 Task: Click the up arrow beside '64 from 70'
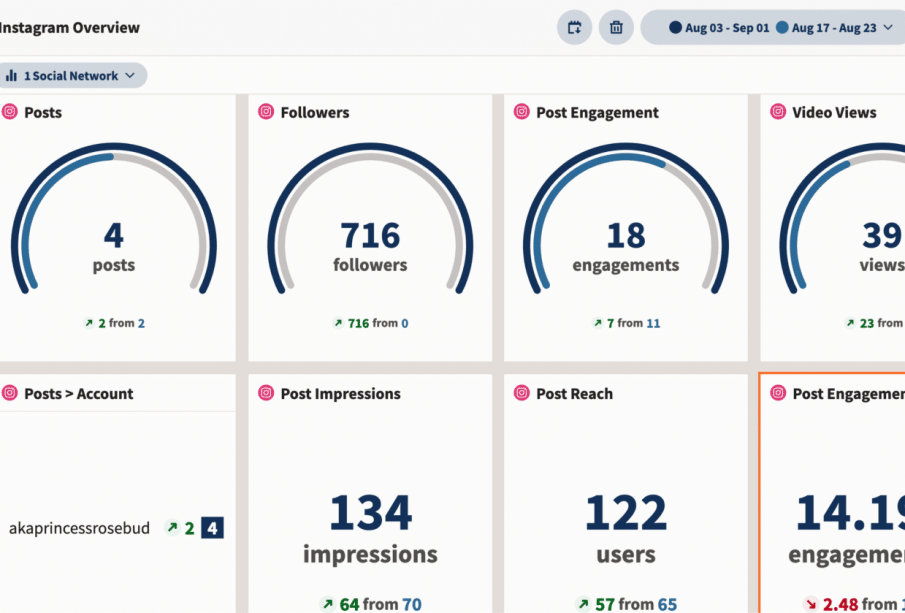328,604
